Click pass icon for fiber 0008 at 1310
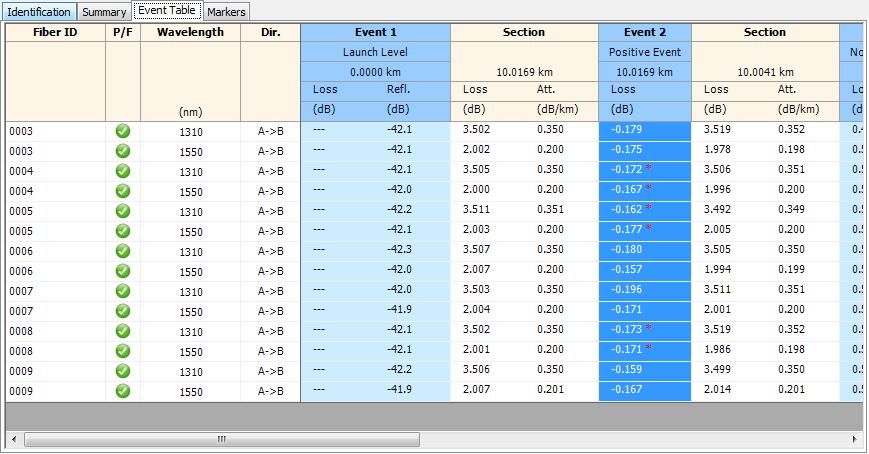This screenshot has height=454, width=869. pos(123,331)
